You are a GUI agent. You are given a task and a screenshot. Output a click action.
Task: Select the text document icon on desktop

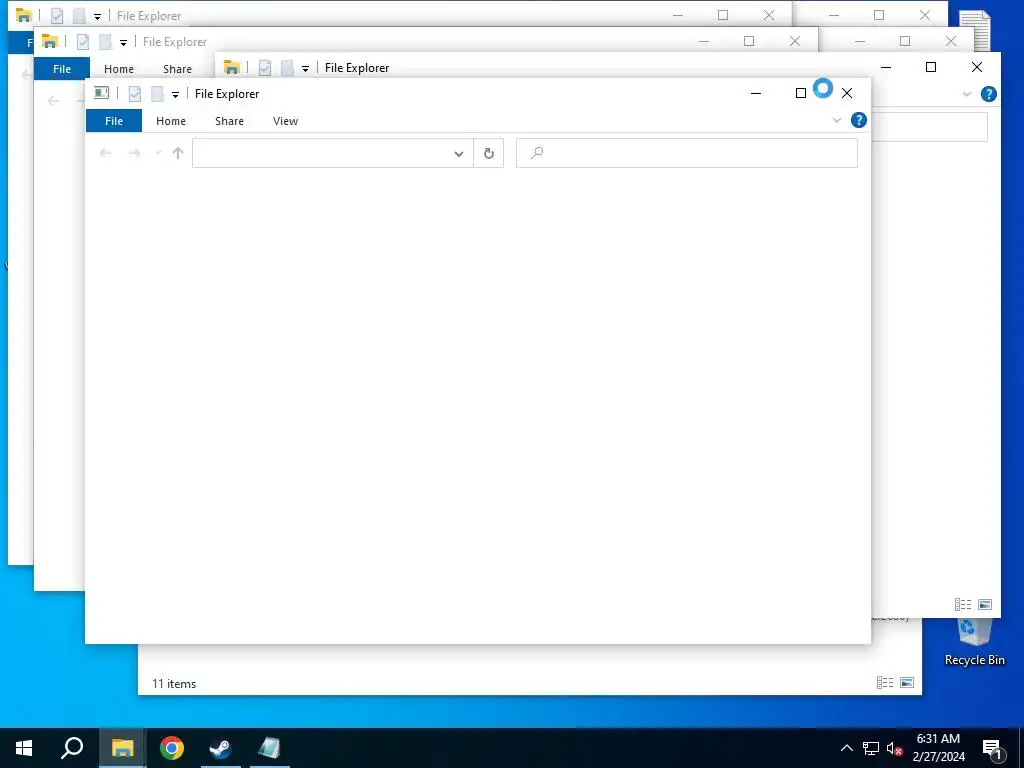pos(976,30)
